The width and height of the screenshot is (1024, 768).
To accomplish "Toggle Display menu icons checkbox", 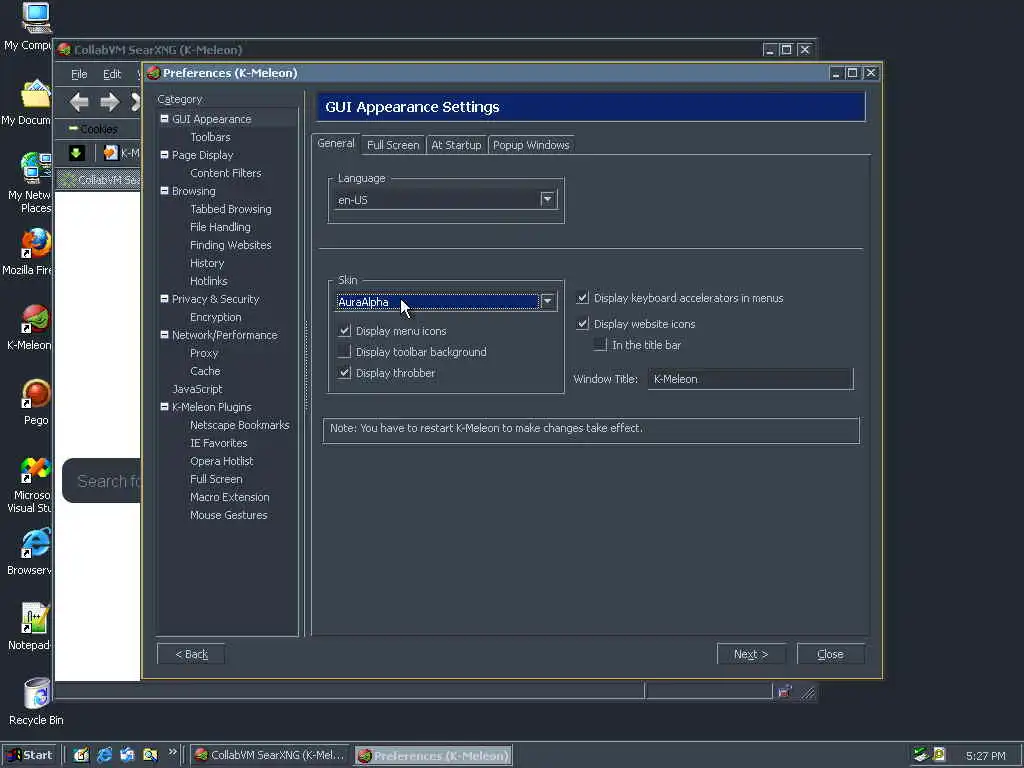I will pos(344,331).
